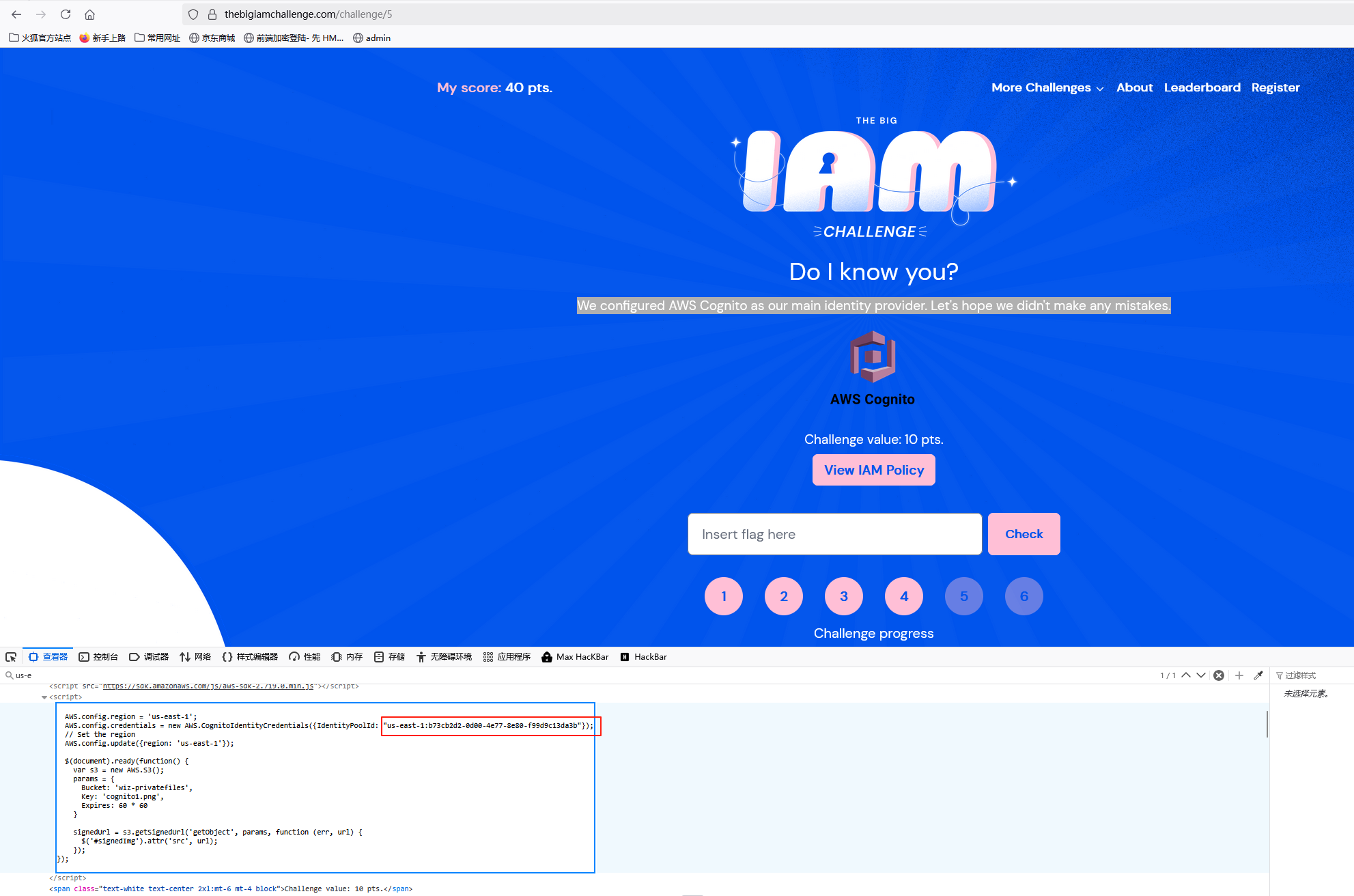Go to challenge 4 progress circle
The width and height of the screenshot is (1354, 896).
904,596
